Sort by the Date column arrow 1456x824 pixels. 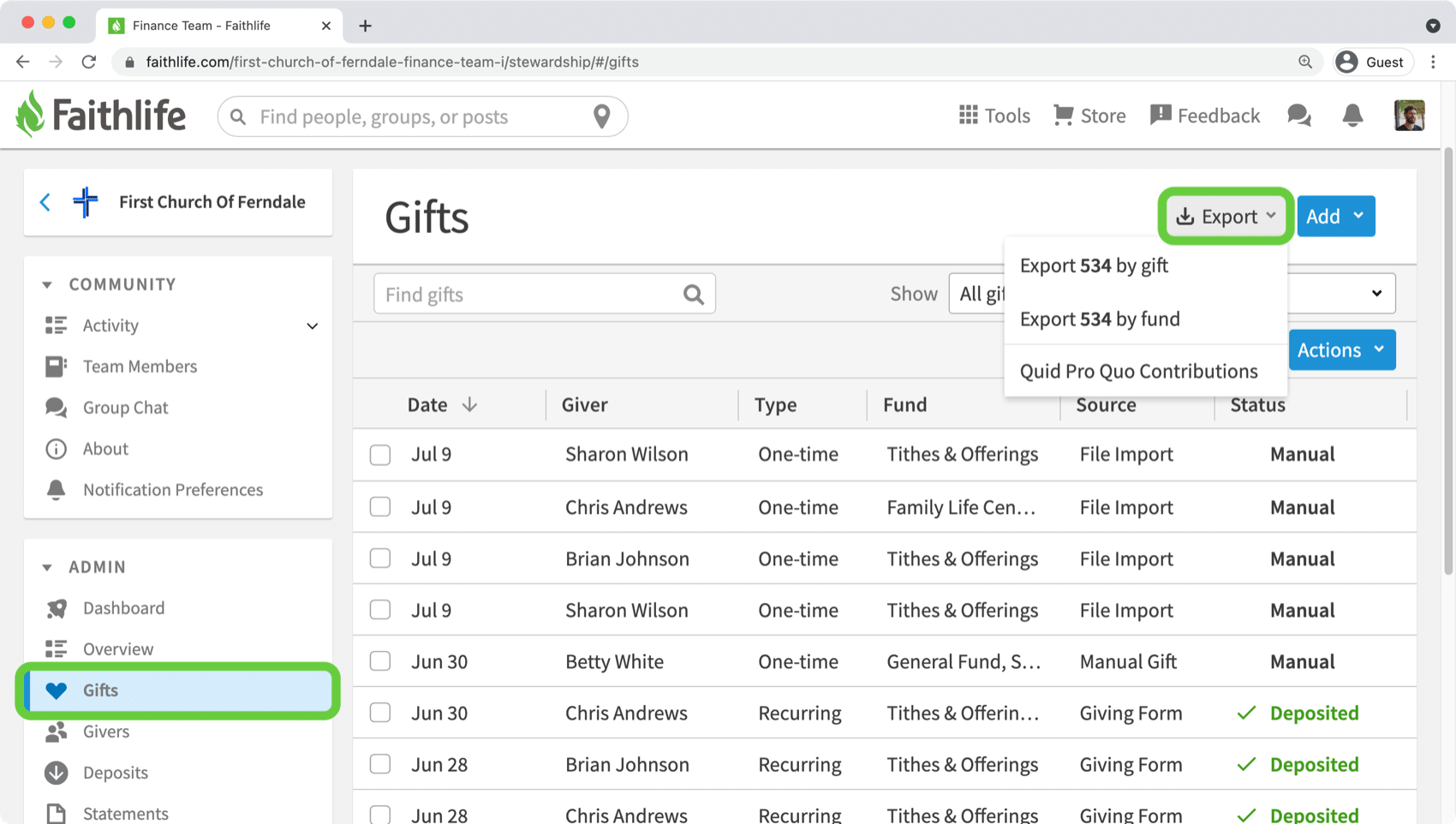point(469,404)
